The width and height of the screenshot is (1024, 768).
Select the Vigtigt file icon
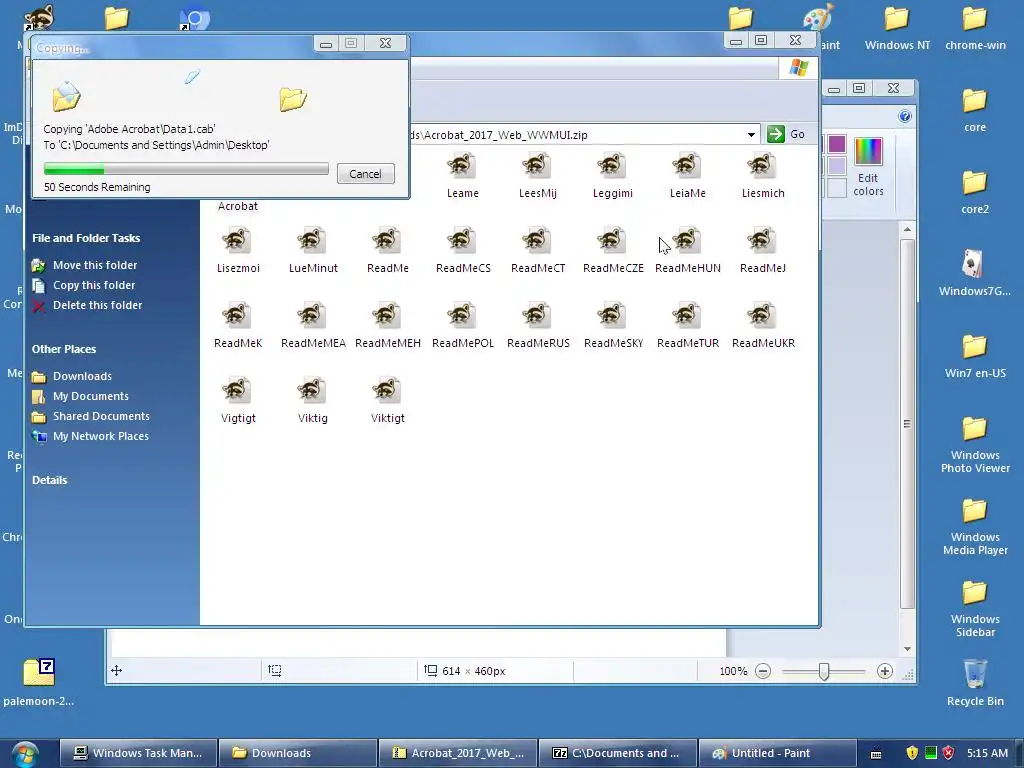point(238,391)
